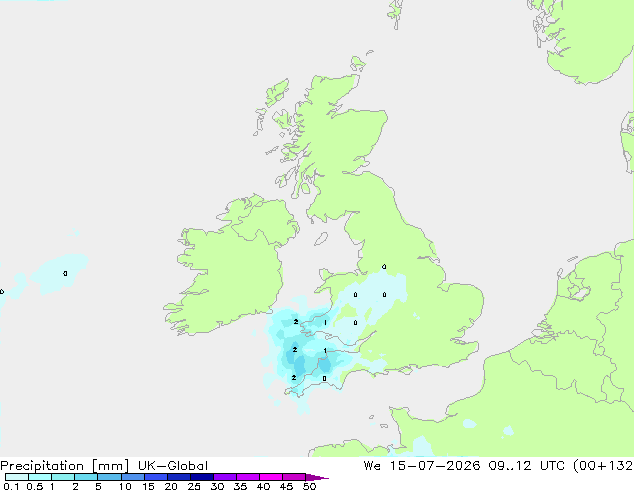Click the weekday label "We"
This screenshot has width=634, height=490.
pos(372,466)
